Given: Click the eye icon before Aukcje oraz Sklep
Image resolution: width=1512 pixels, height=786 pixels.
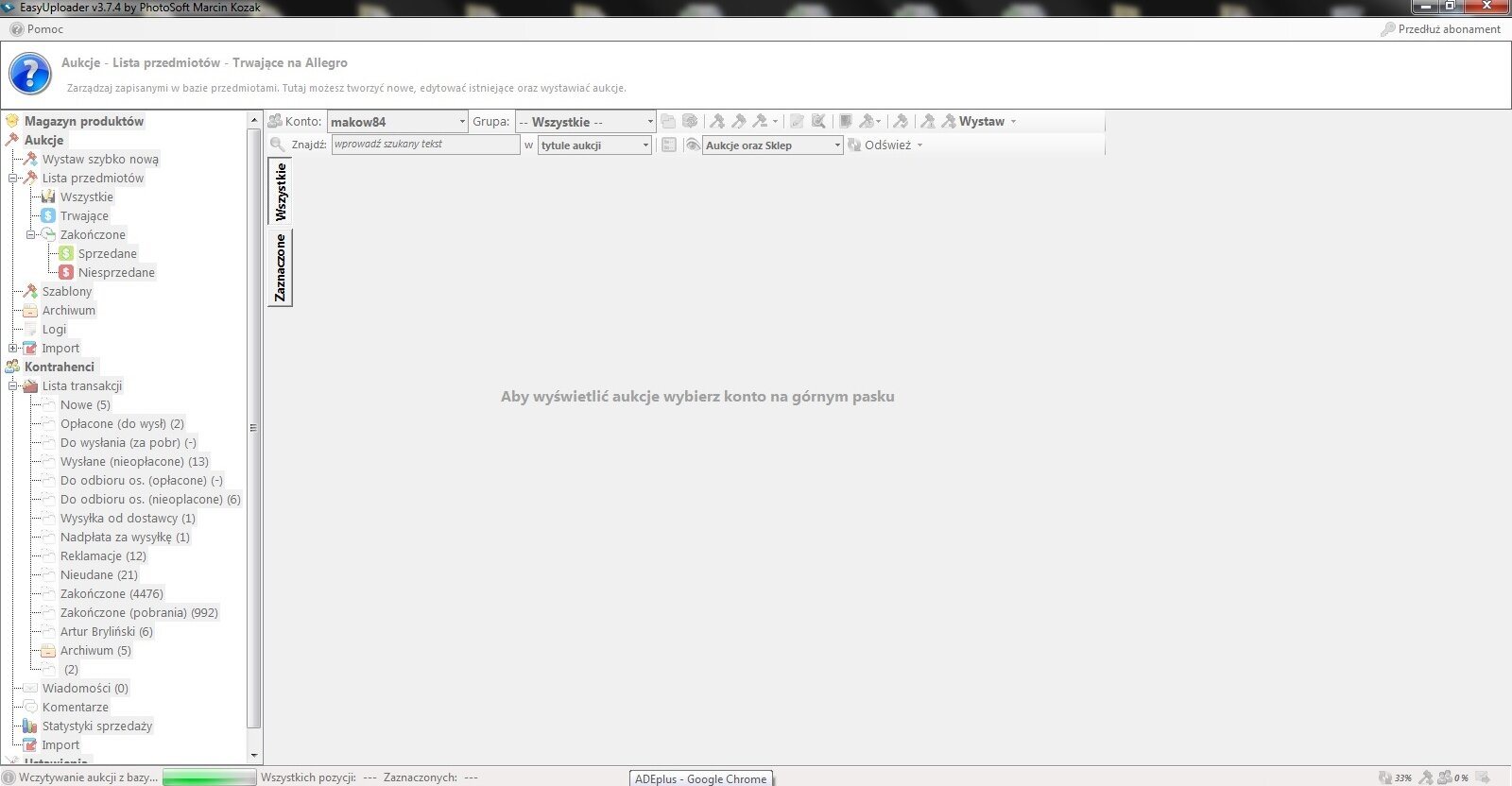Looking at the screenshot, I should point(693,145).
